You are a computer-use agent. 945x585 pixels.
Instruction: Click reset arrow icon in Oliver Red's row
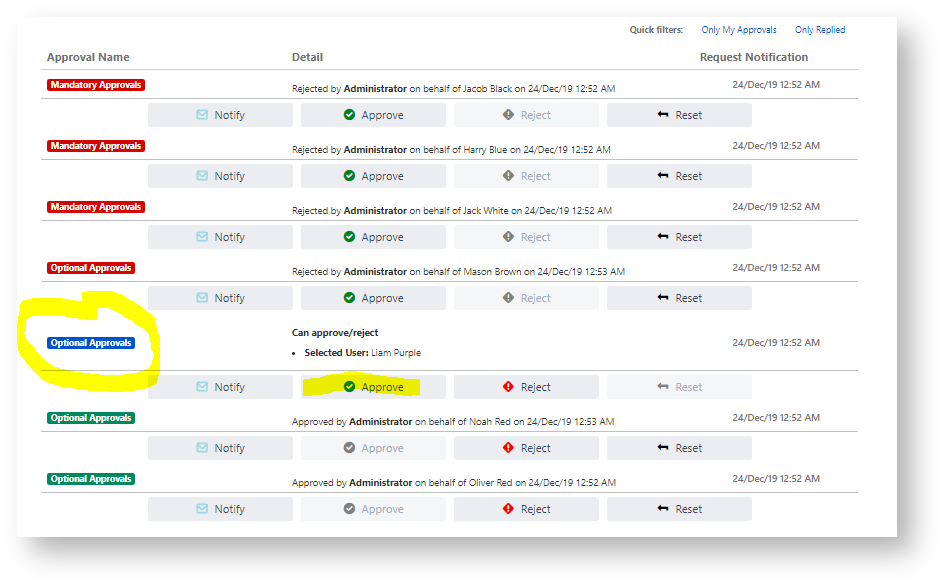click(662, 509)
